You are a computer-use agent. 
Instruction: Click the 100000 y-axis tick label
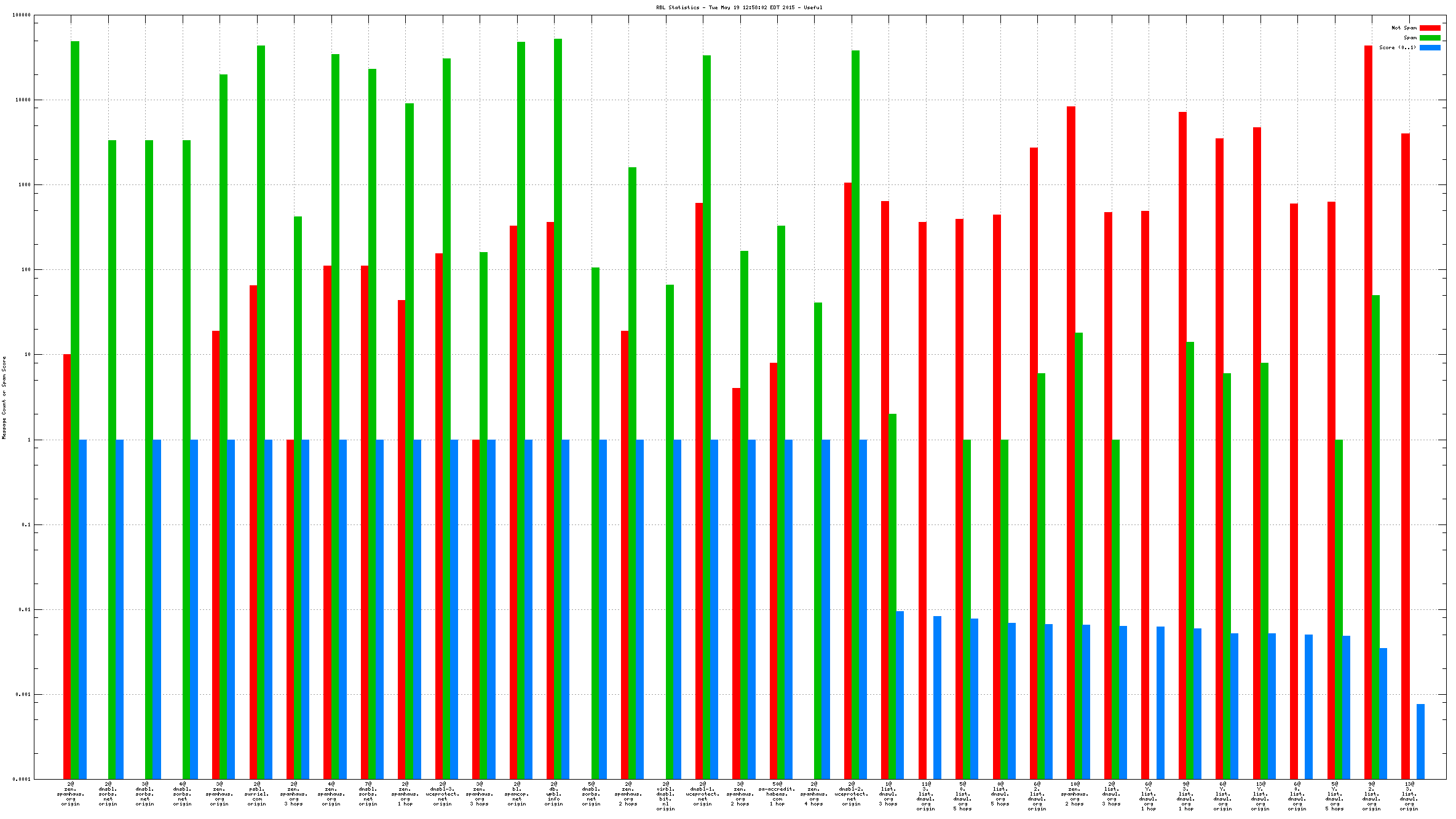tap(22, 15)
